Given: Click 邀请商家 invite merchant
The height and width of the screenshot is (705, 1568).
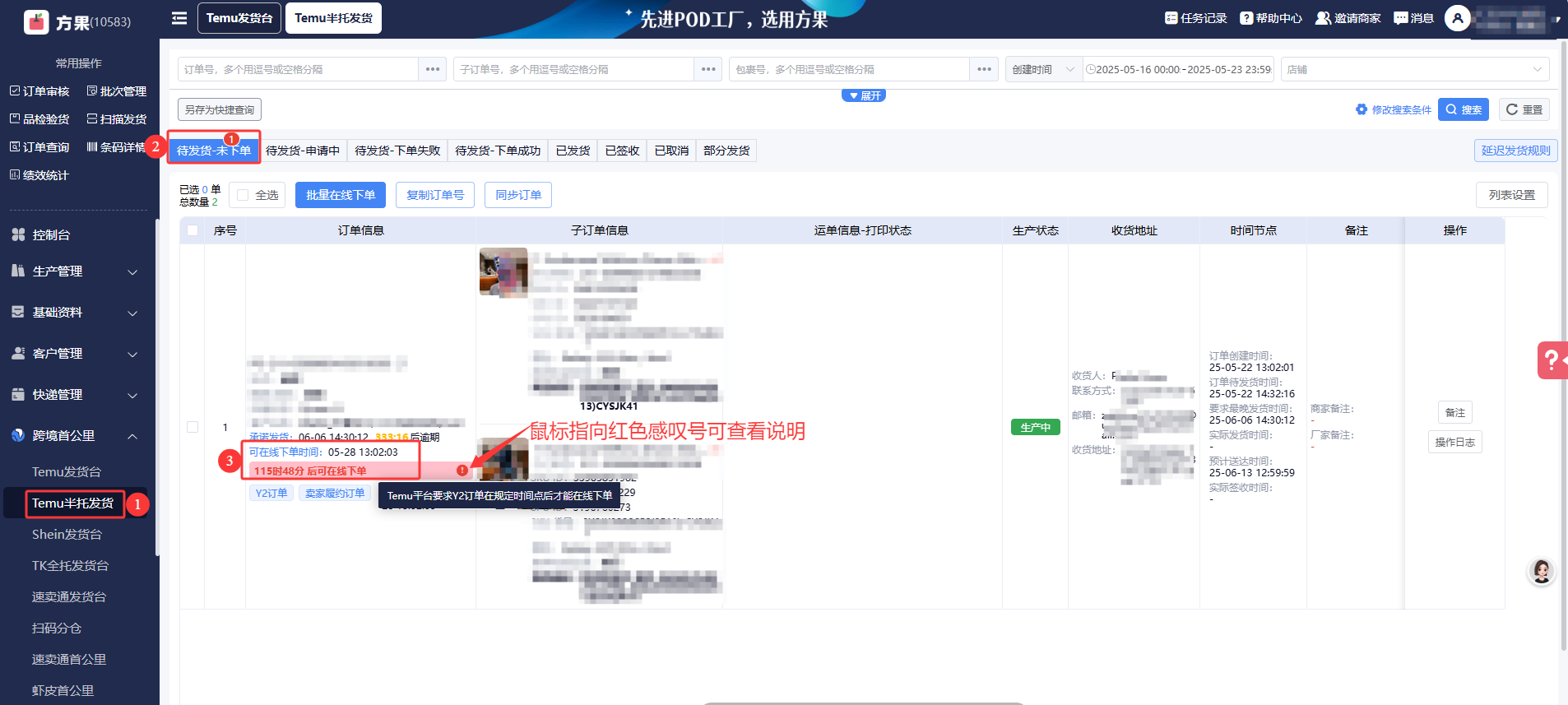Looking at the screenshot, I should pyautogui.click(x=1348, y=18).
